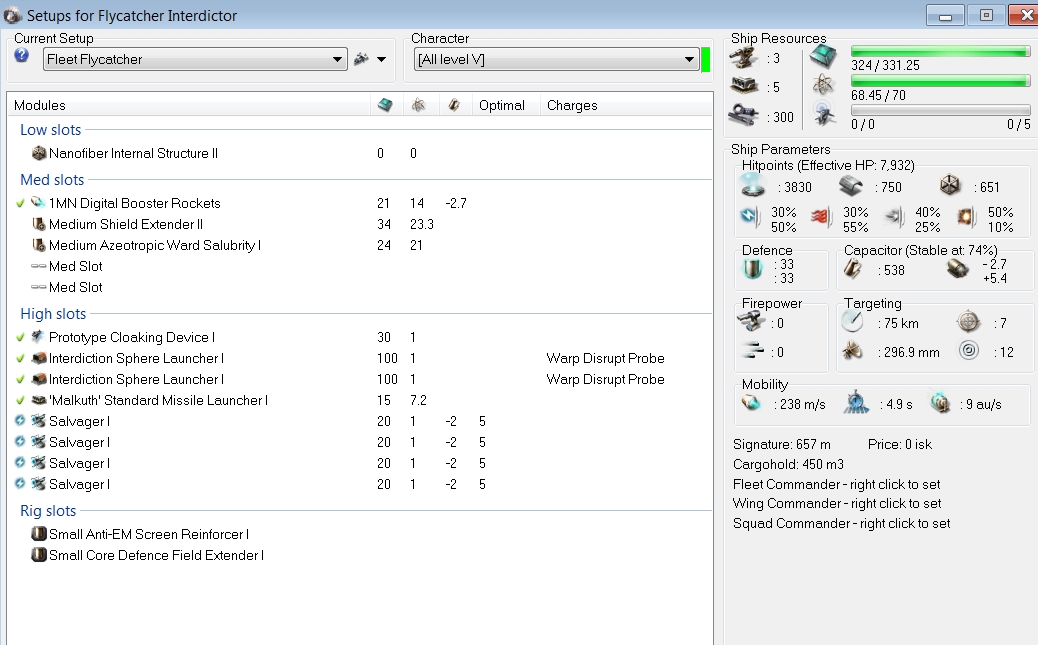The height and width of the screenshot is (645, 1038).
Task: Toggle the first Salvager I state icon
Action: click(20, 421)
